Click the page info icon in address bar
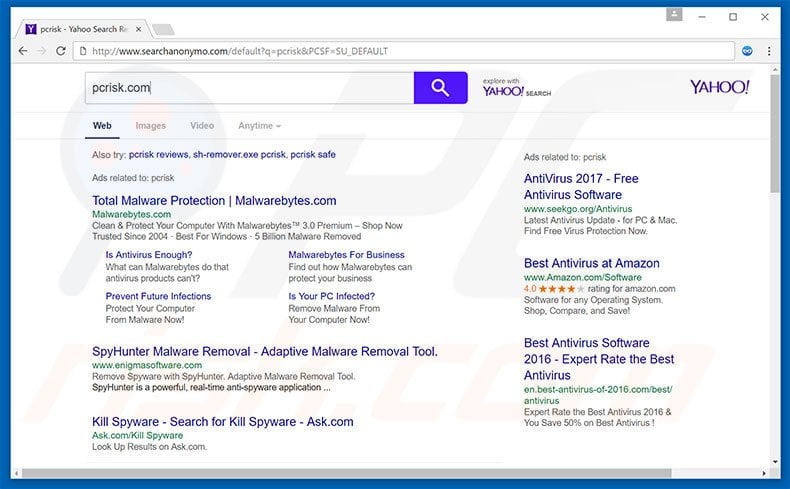 (x=83, y=51)
